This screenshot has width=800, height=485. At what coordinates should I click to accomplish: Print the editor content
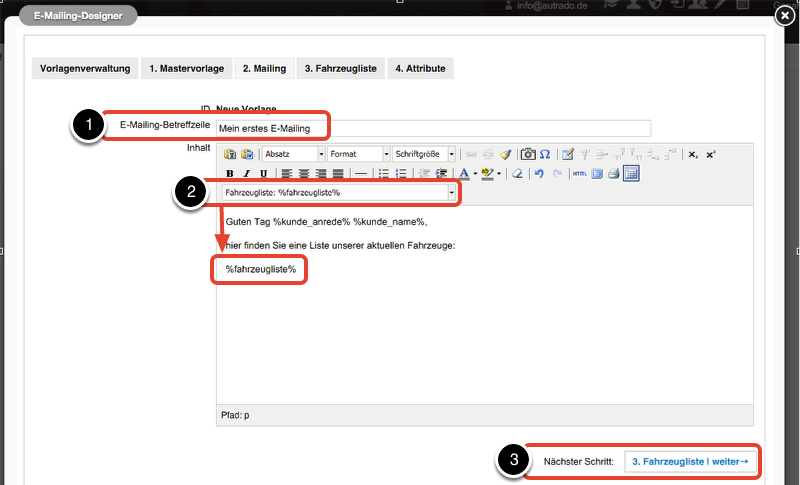coord(614,173)
